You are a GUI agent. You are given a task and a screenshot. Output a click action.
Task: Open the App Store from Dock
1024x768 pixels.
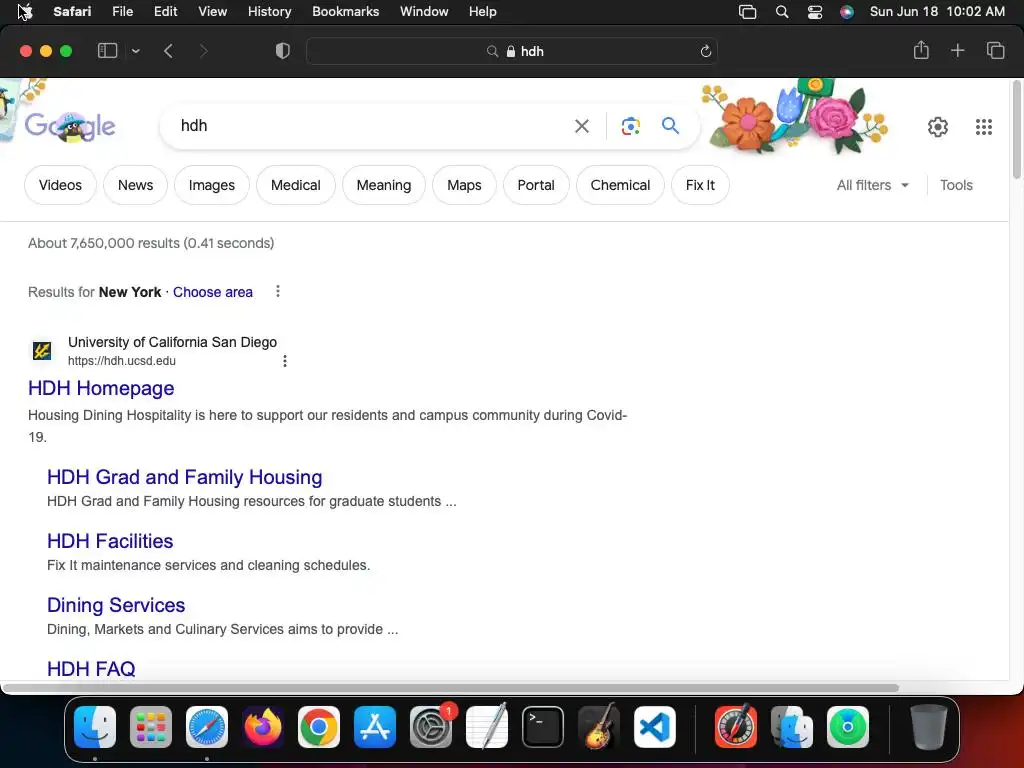pos(375,727)
